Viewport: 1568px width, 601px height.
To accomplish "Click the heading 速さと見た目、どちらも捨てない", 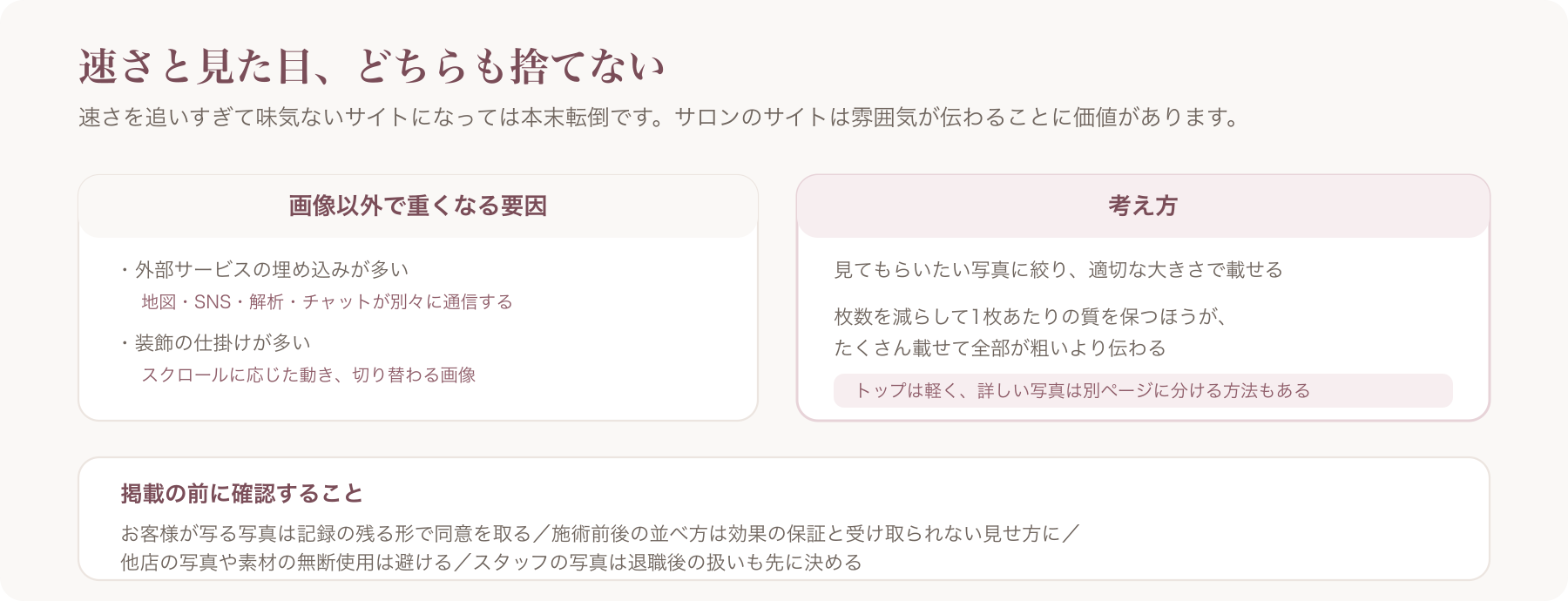I will (372, 66).
